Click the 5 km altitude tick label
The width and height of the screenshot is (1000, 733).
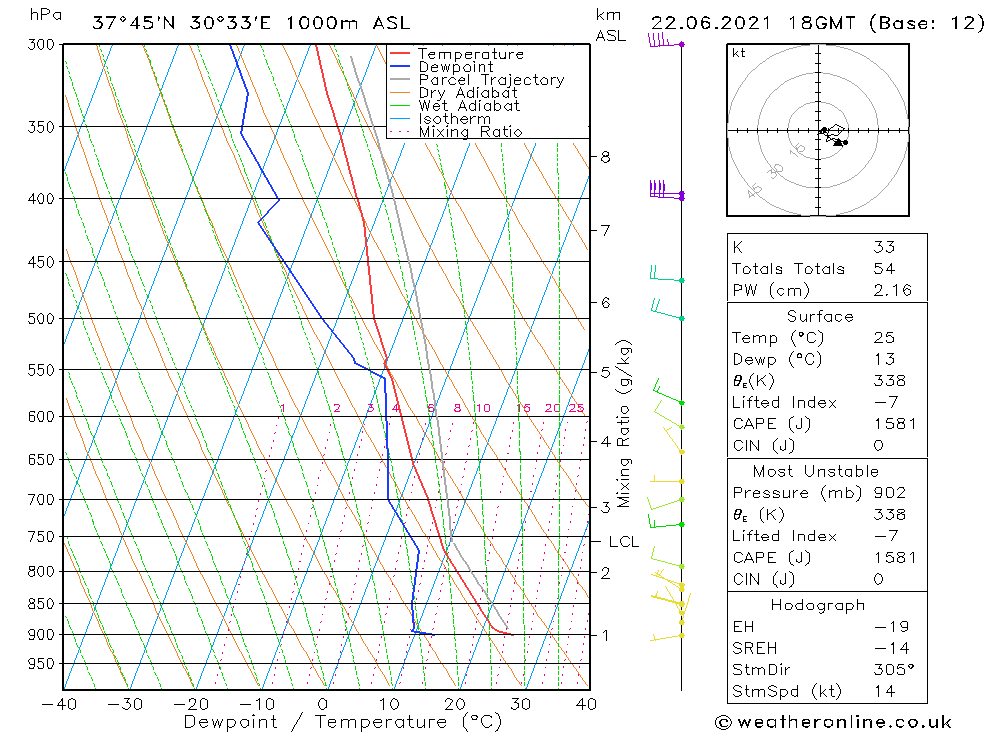(605, 372)
